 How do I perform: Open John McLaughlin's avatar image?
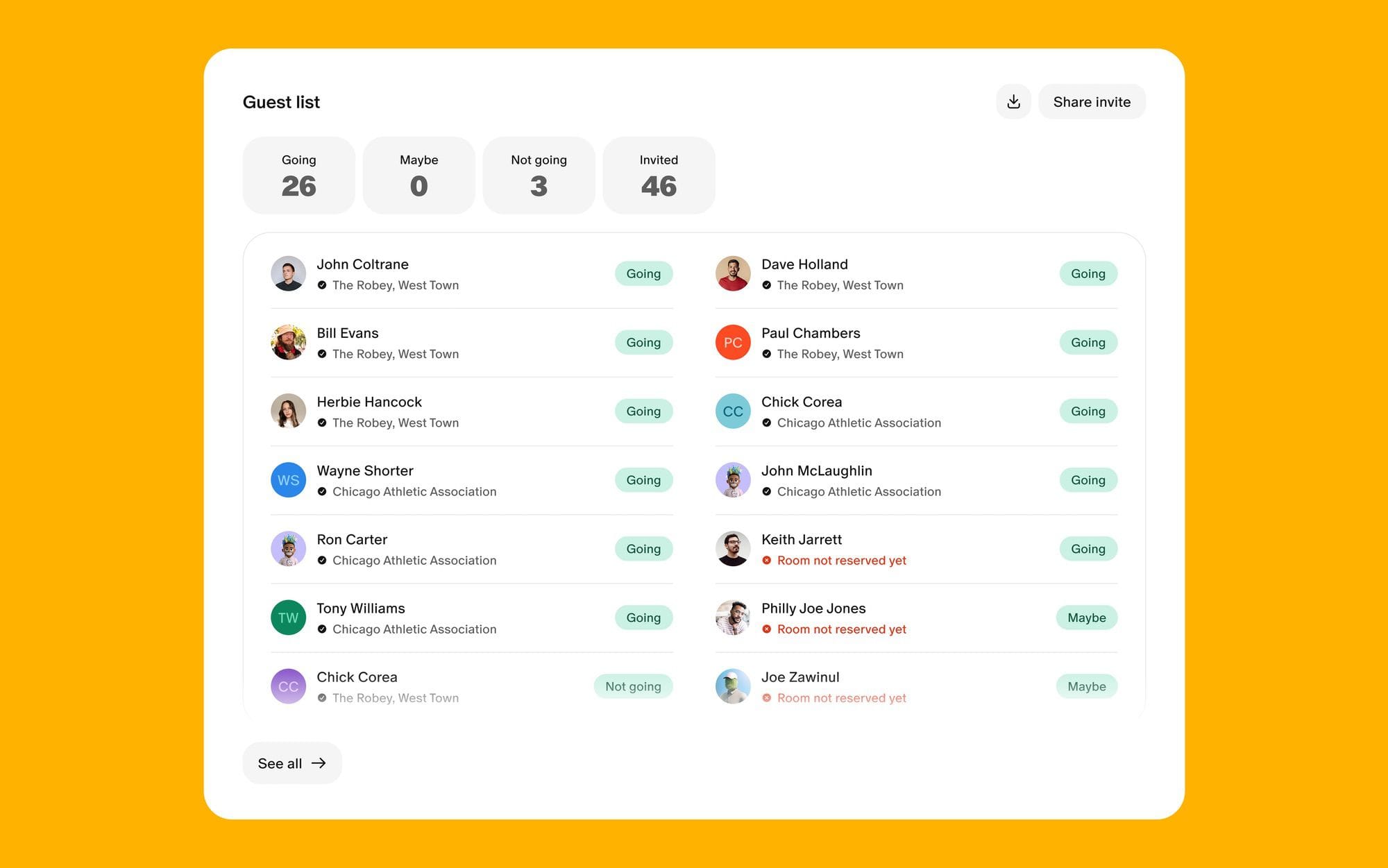click(x=733, y=479)
